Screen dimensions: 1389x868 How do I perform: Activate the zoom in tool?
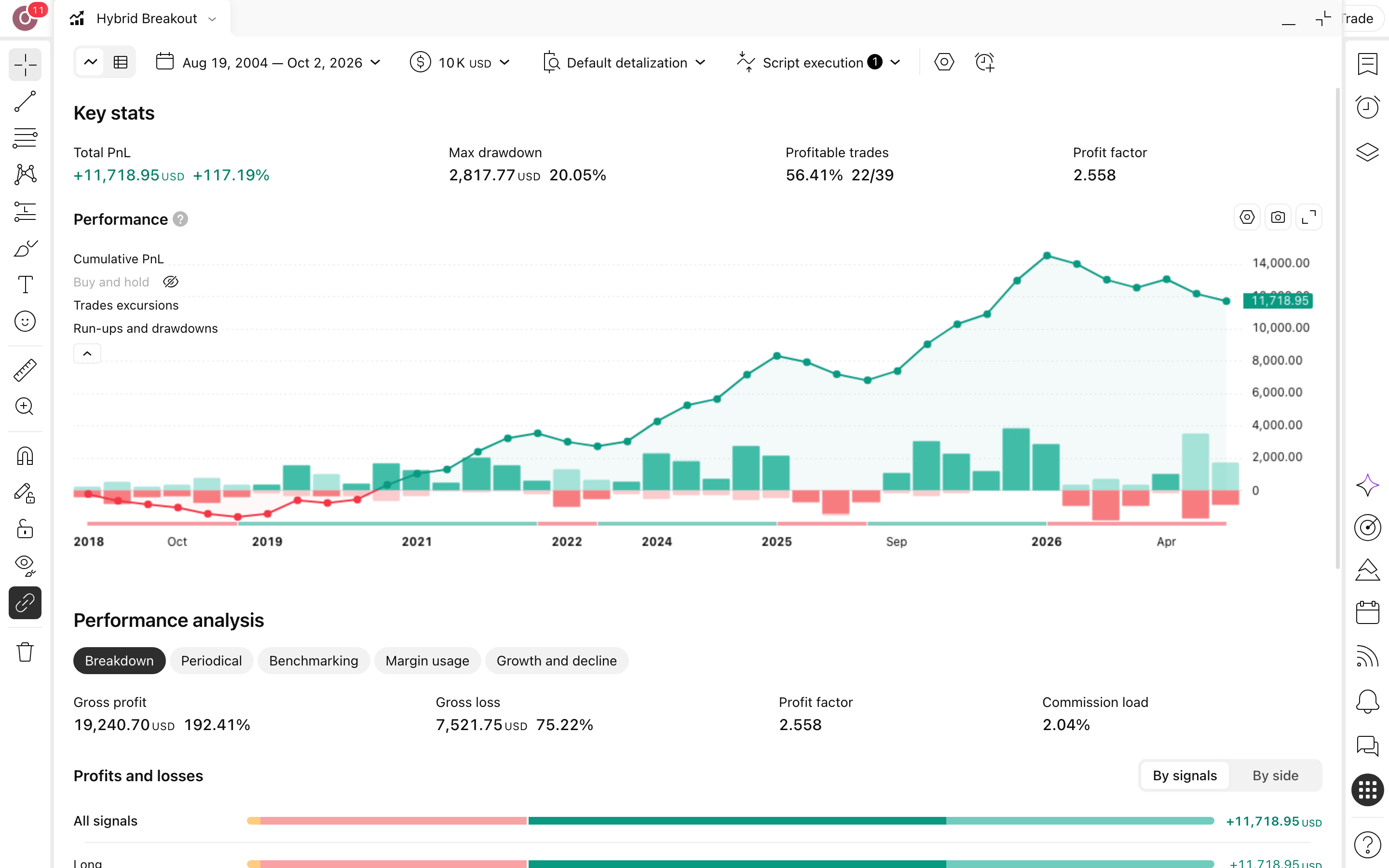[25, 407]
